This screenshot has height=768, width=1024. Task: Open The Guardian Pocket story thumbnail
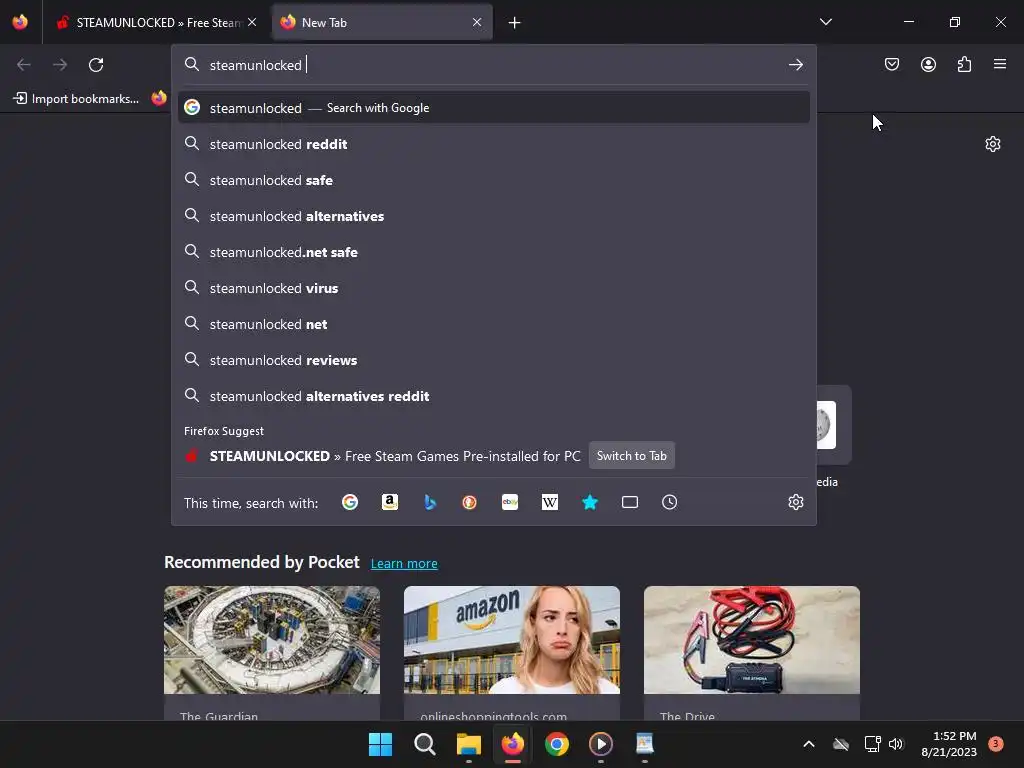click(x=272, y=640)
